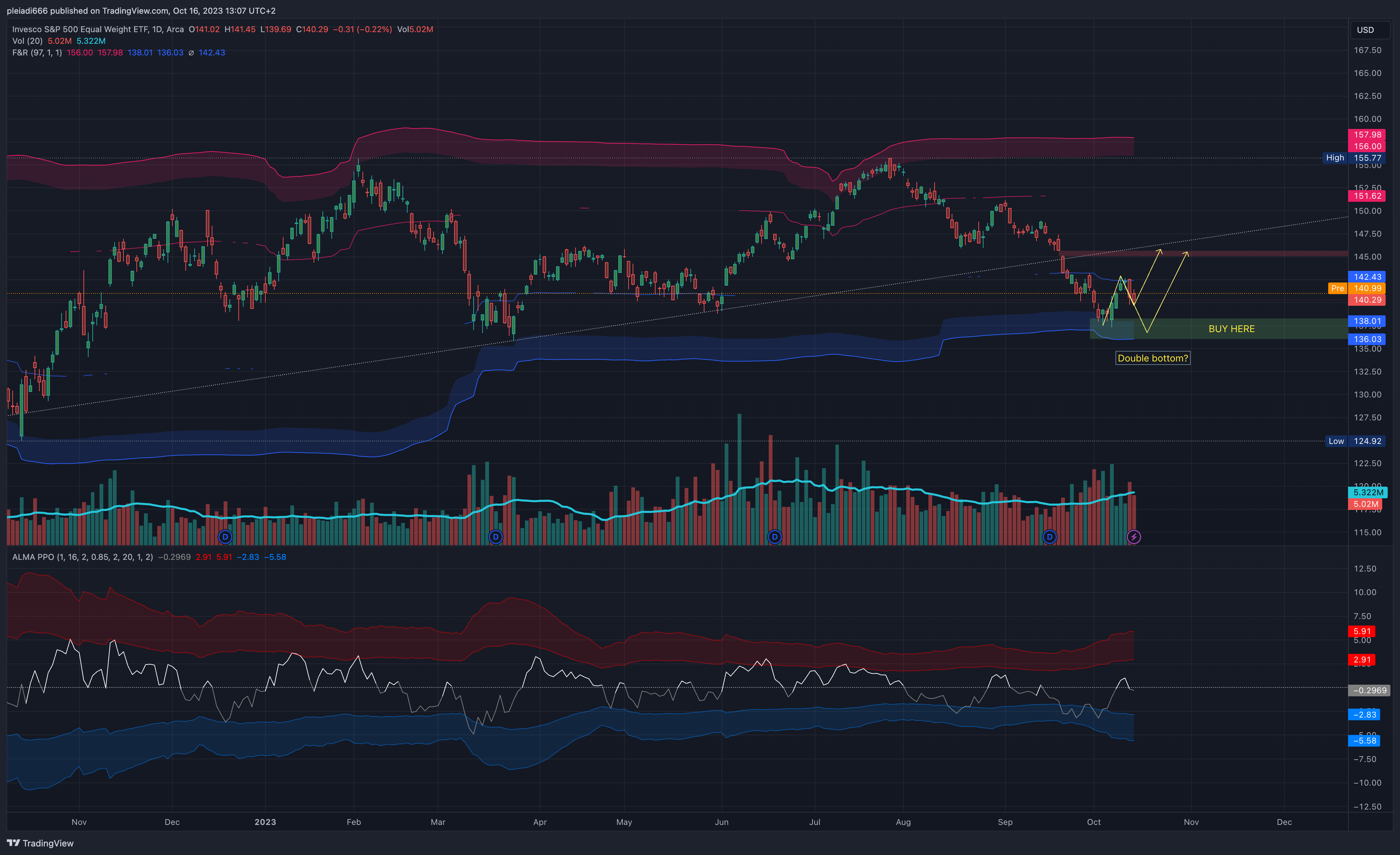Click the 'O141.02' open value in legend
The height and width of the screenshot is (855, 1400).
point(204,29)
